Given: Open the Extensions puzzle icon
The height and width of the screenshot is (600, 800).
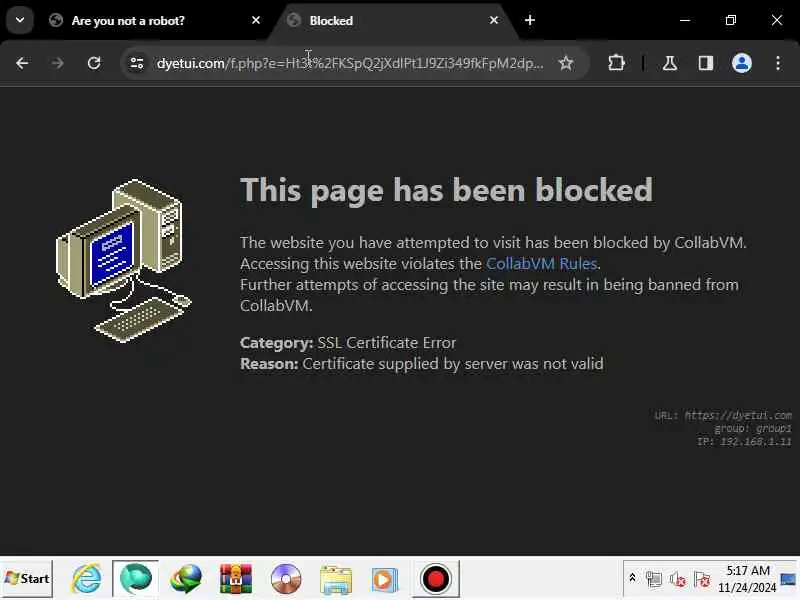Looking at the screenshot, I should coord(616,63).
